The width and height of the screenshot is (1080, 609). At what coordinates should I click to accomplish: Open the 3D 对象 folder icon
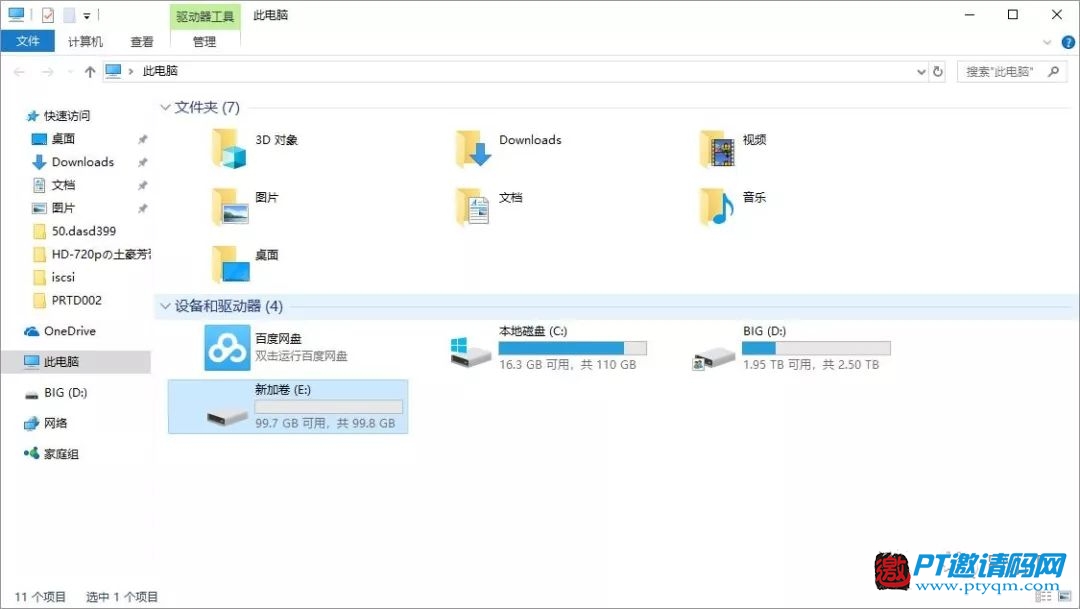(229, 149)
